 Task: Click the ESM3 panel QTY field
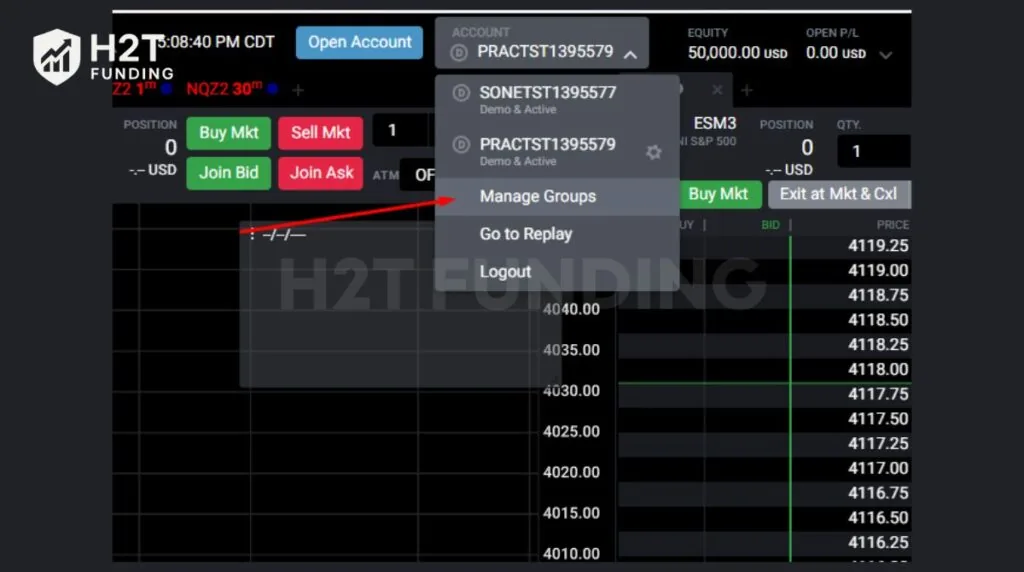click(873, 151)
